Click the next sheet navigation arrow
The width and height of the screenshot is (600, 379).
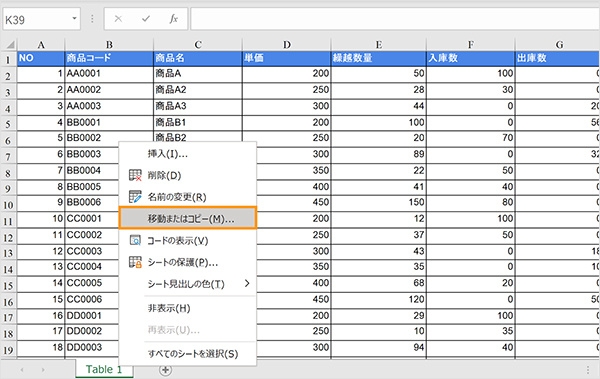43,370
